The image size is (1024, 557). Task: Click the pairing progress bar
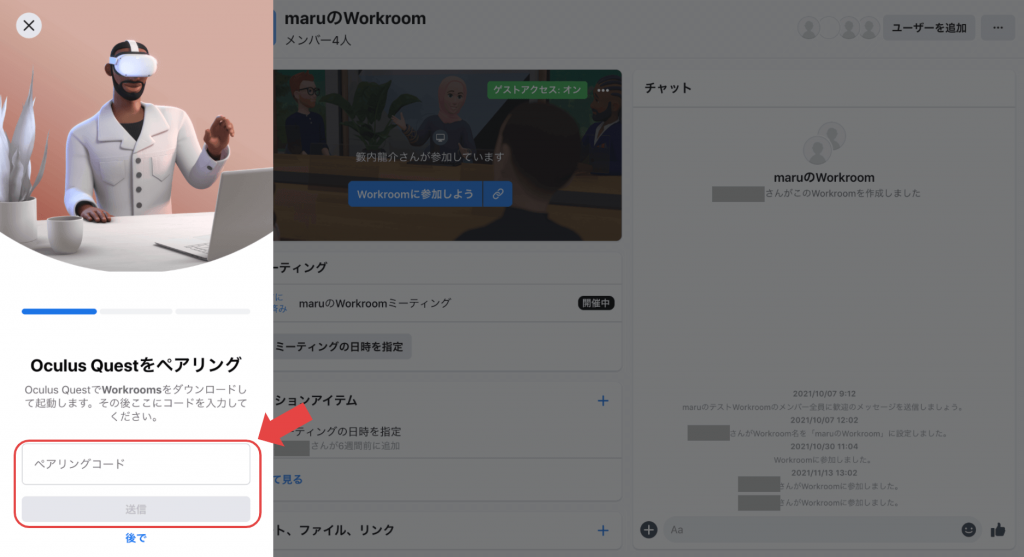point(136,311)
